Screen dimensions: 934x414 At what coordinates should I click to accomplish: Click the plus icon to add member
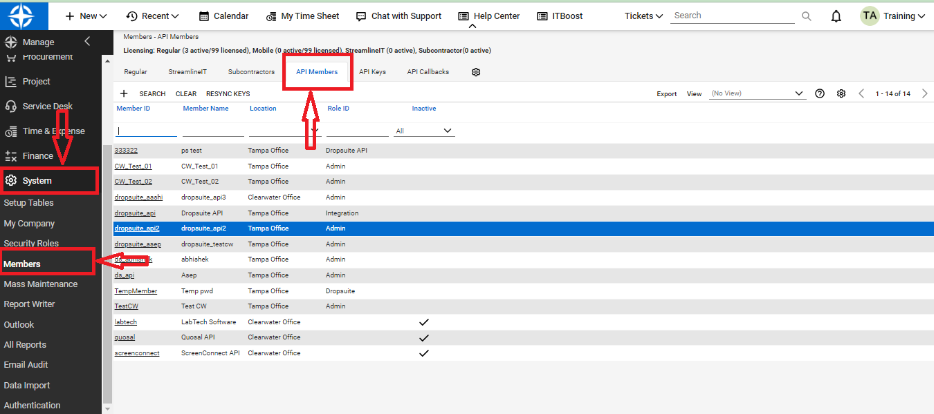coord(124,93)
